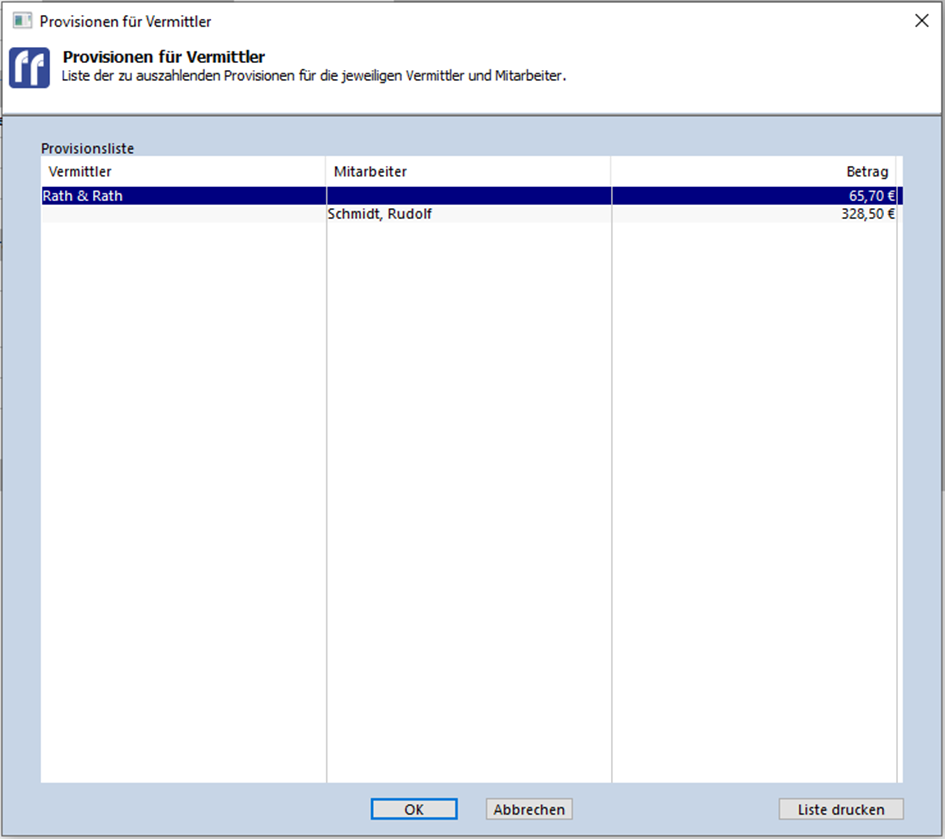Confirm with the OK button

point(414,810)
